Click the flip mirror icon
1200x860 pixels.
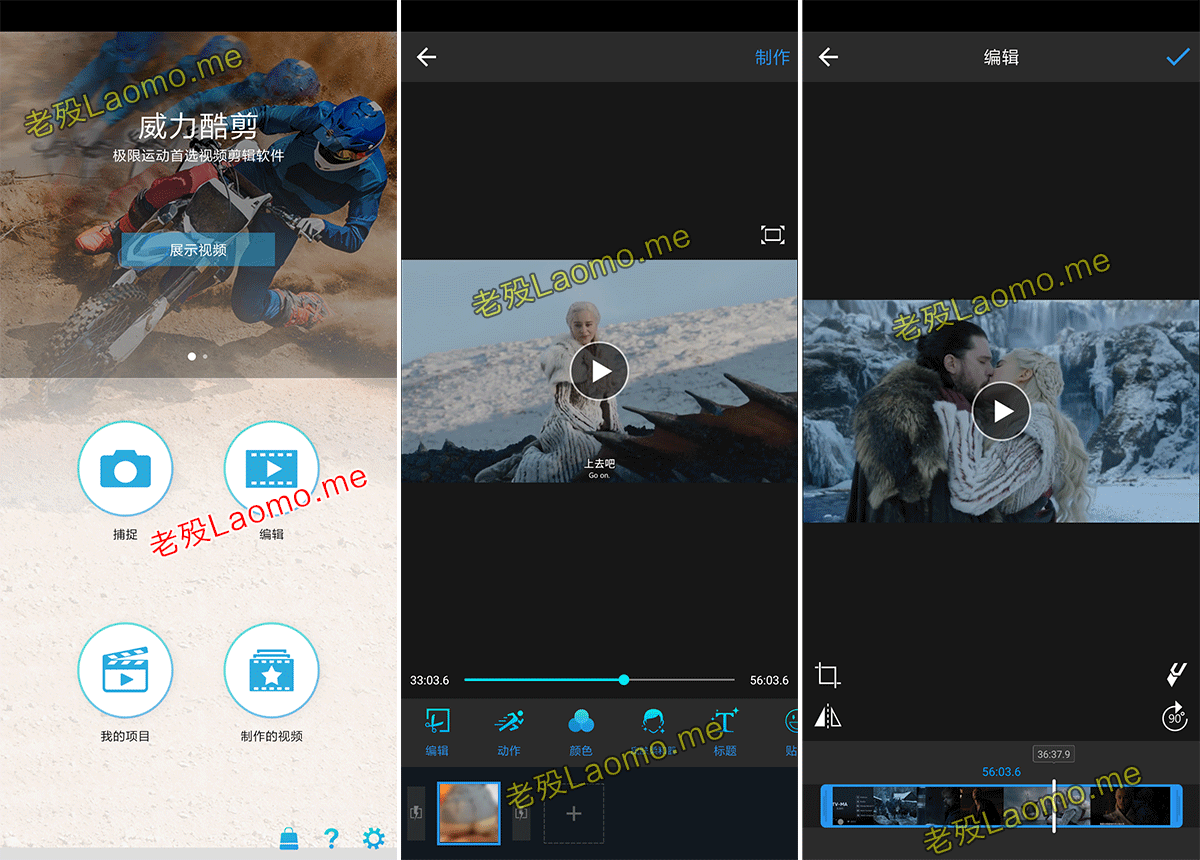[x=827, y=716]
